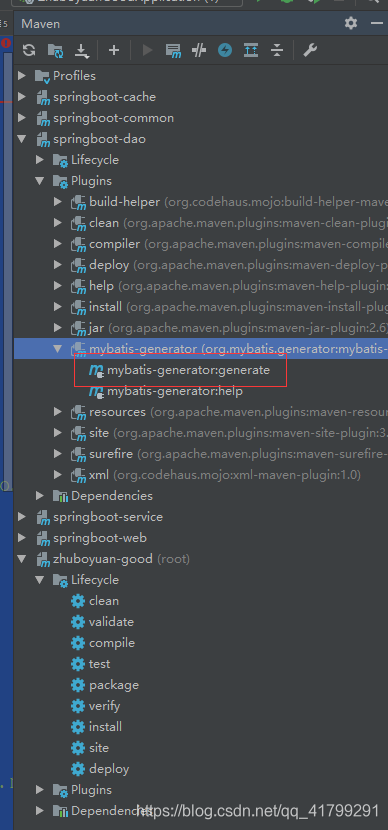Image resolution: width=388 pixels, height=830 pixels.
Task: Select springboot-web module
Action: tap(100, 538)
